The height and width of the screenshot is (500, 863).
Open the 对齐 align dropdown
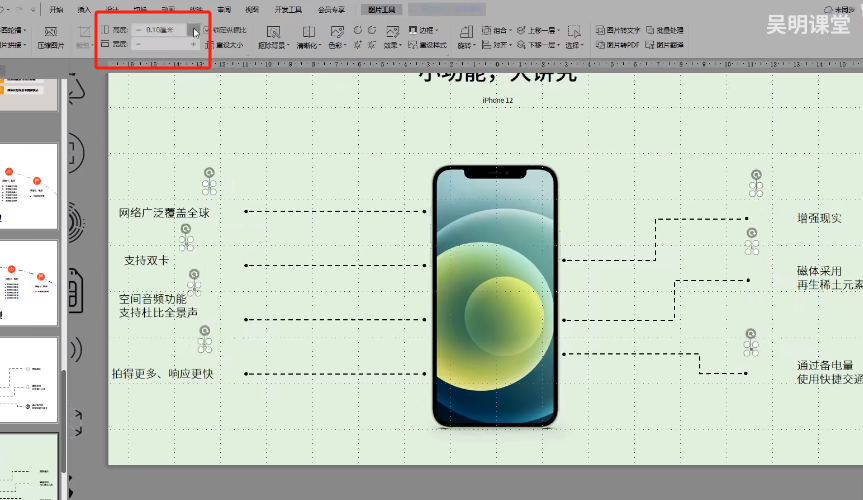tap(496, 45)
